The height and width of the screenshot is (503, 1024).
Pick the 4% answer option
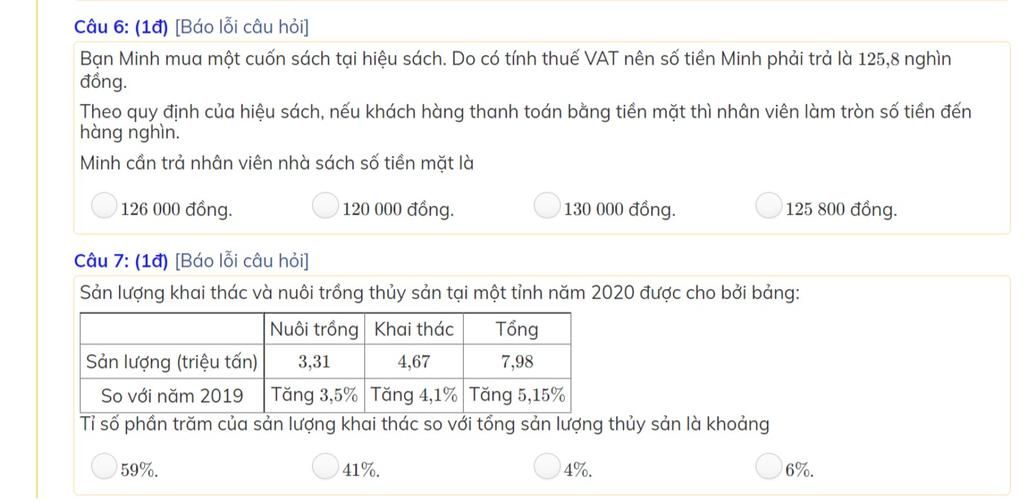547,466
